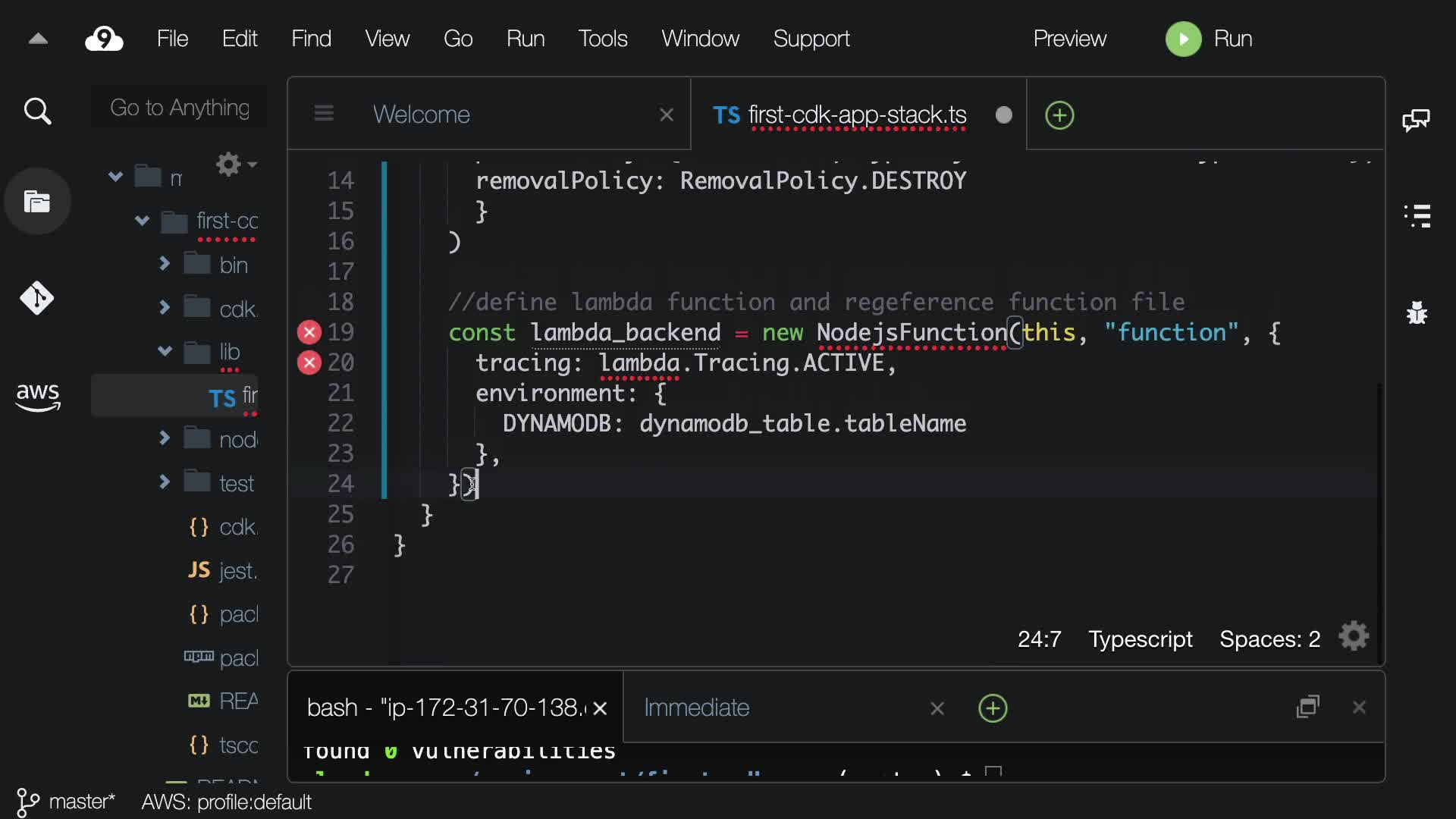The width and height of the screenshot is (1456, 819).
Task: Open the Tools menu
Action: [602, 39]
